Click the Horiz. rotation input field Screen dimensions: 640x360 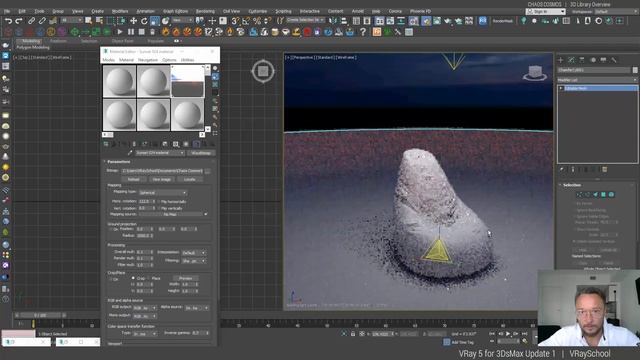(145, 202)
